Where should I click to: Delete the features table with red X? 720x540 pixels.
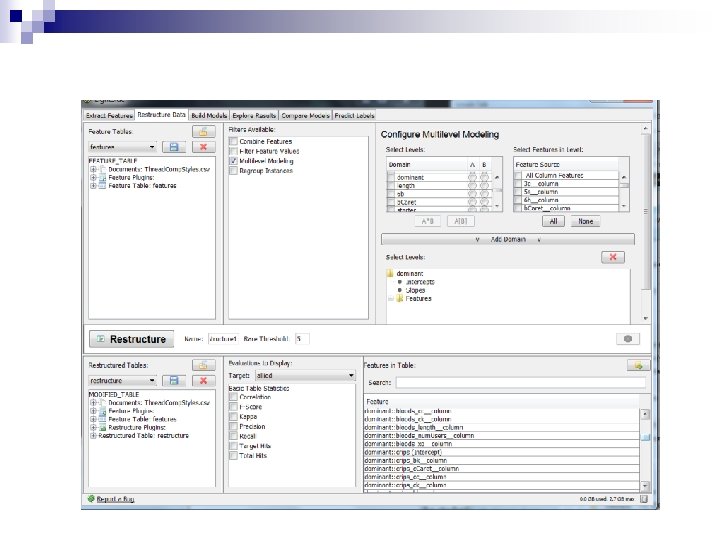point(203,147)
